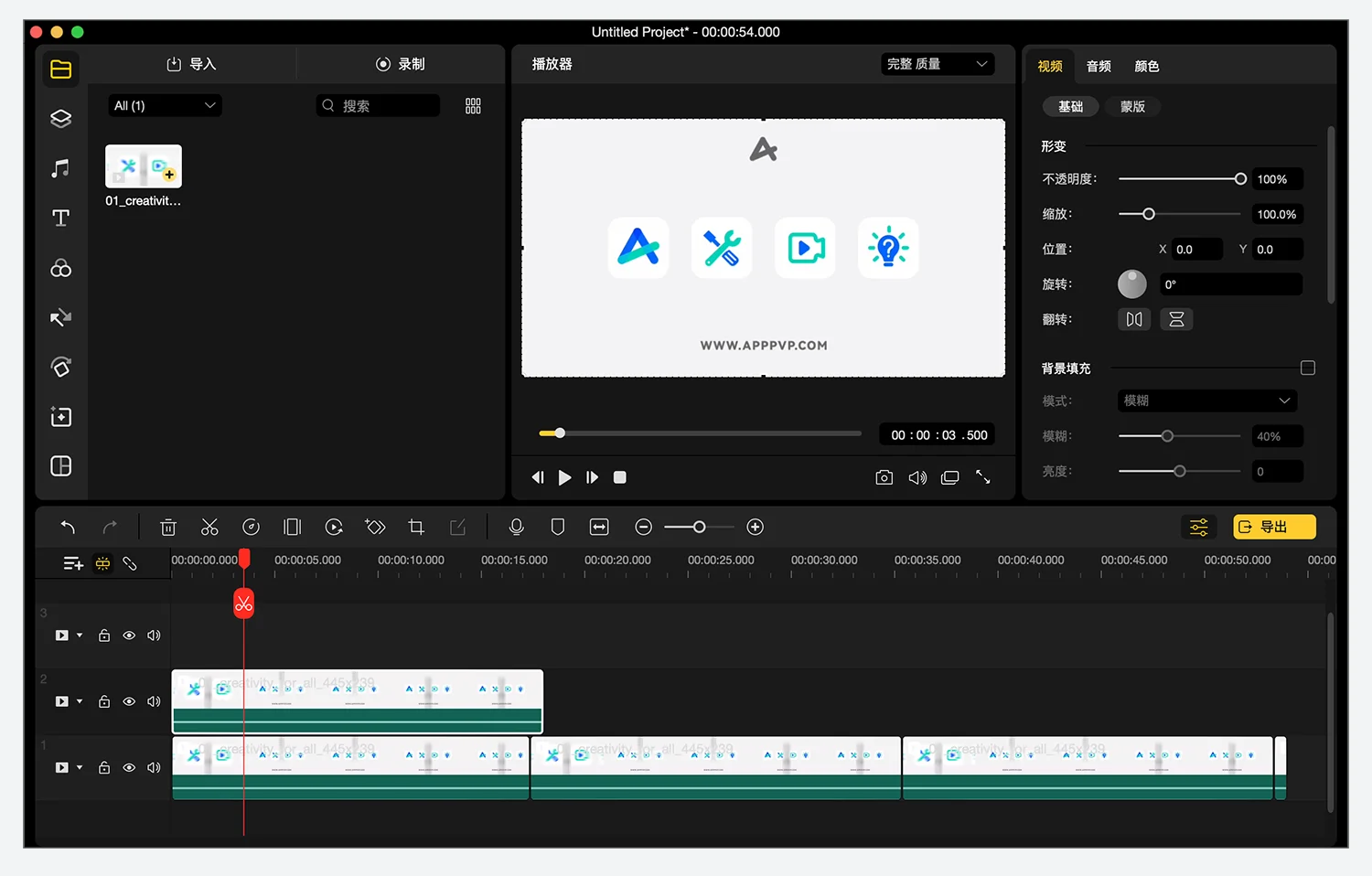This screenshot has width=1372, height=876.
Task: Open the text titles panel
Action: 61,218
